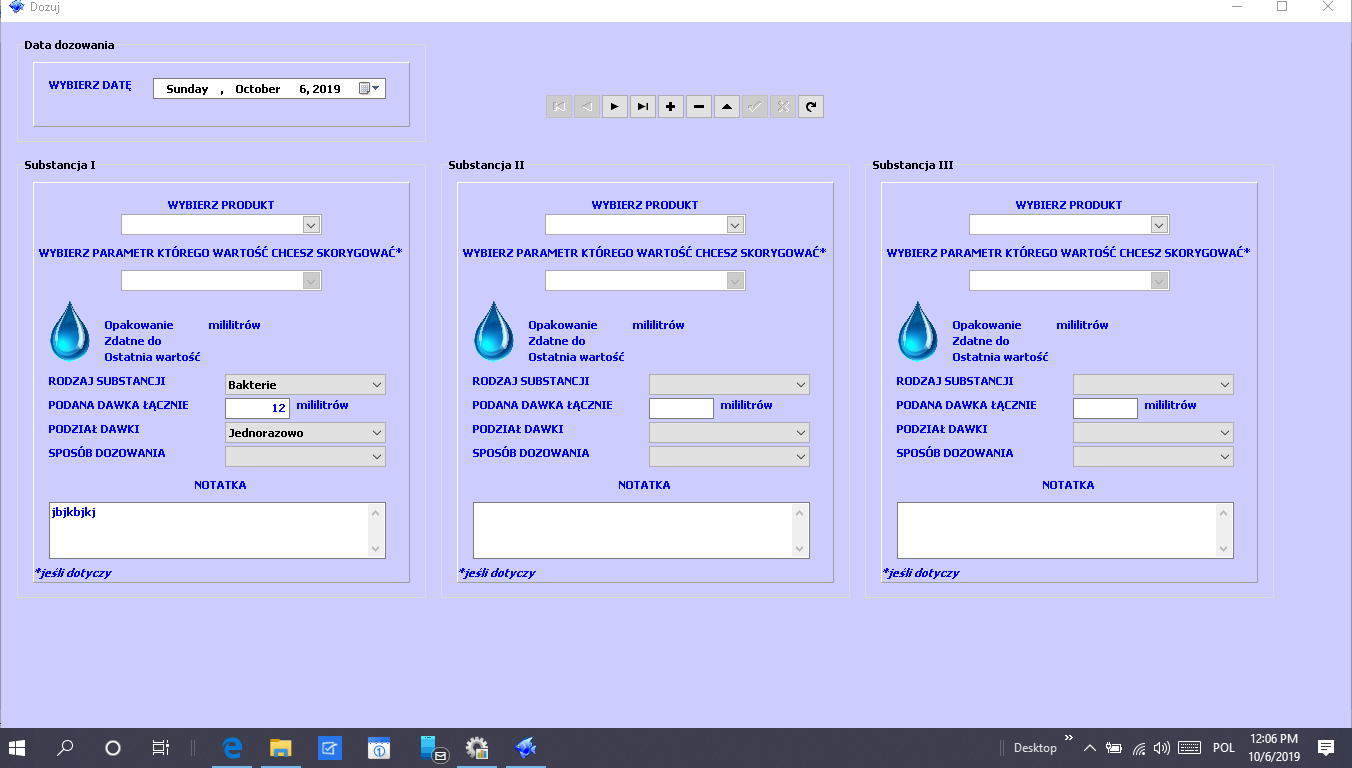Go to the next record in navigator
This screenshot has height=768, width=1352.
click(x=614, y=106)
